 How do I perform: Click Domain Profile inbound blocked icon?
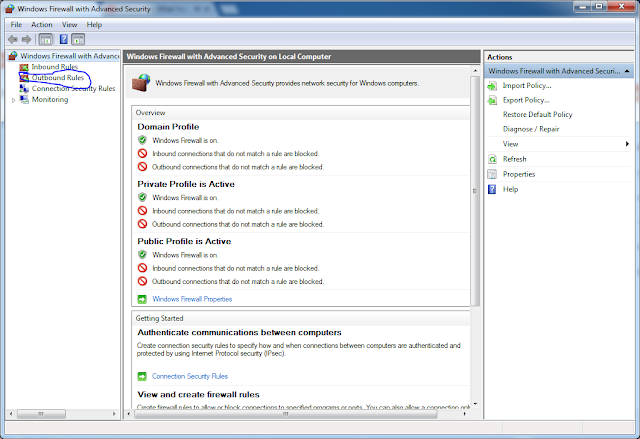click(x=142, y=153)
